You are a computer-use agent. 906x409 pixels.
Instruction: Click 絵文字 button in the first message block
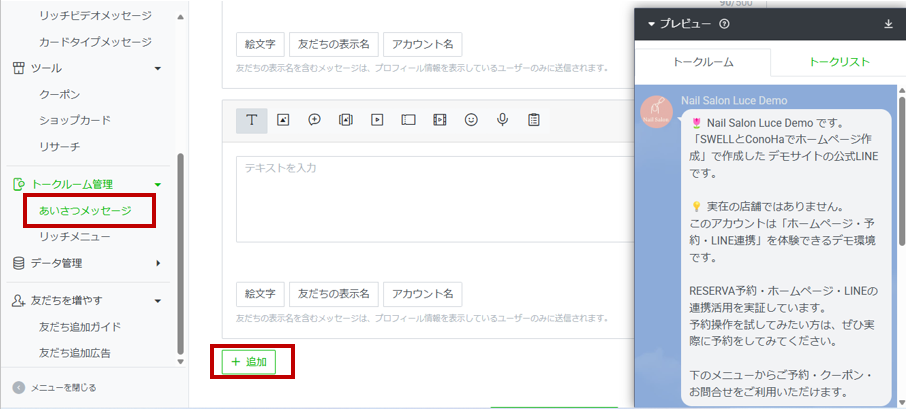260,44
